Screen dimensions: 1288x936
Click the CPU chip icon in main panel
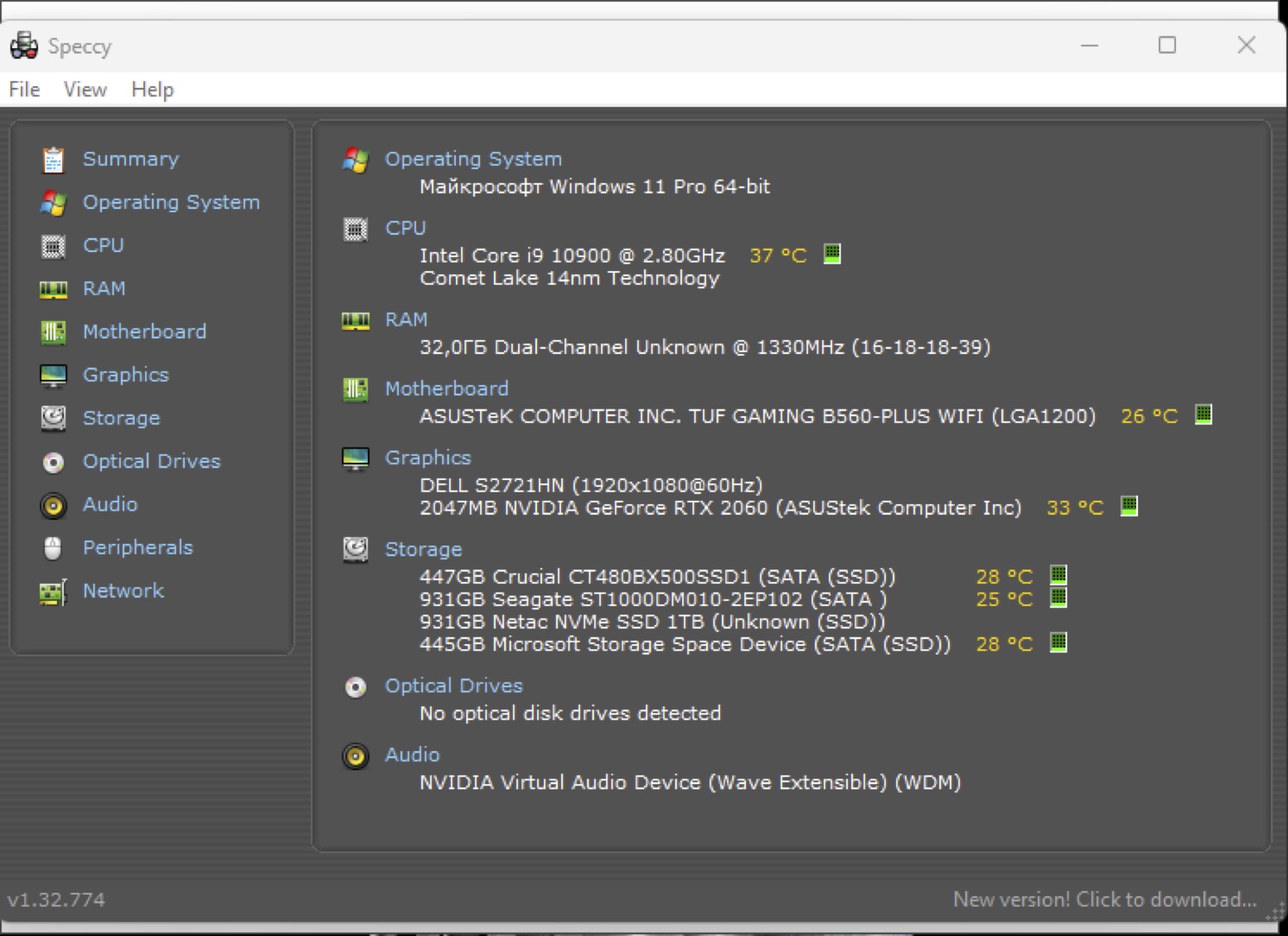click(356, 229)
